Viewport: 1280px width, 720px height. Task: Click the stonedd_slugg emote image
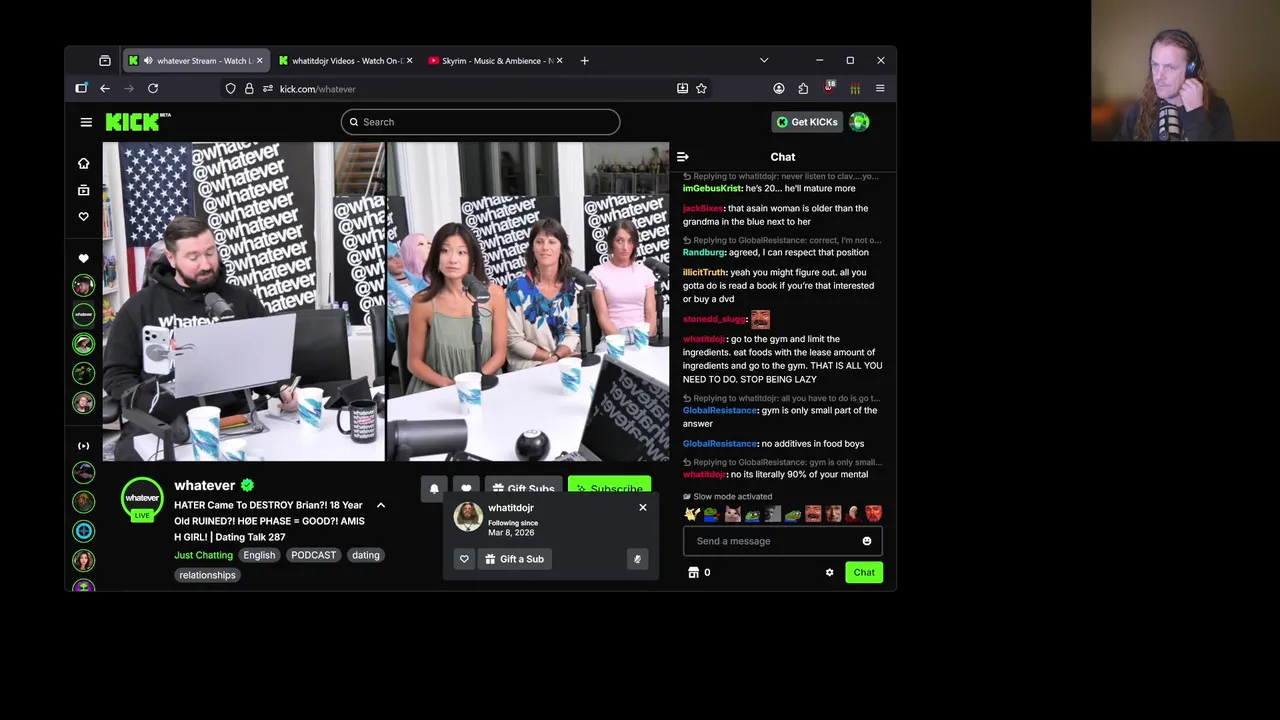point(760,319)
